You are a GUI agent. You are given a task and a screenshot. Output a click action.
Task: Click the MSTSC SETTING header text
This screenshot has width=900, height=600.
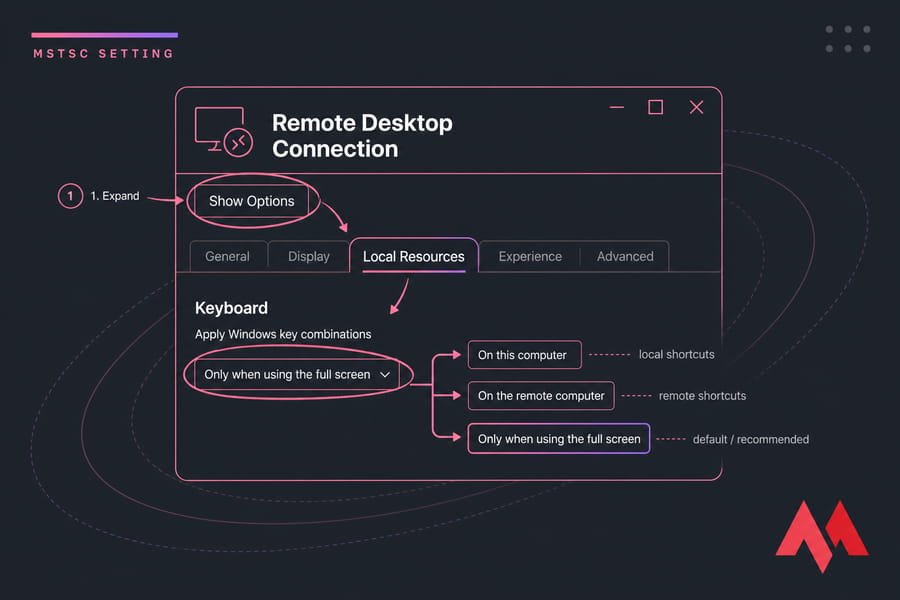coord(103,54)
